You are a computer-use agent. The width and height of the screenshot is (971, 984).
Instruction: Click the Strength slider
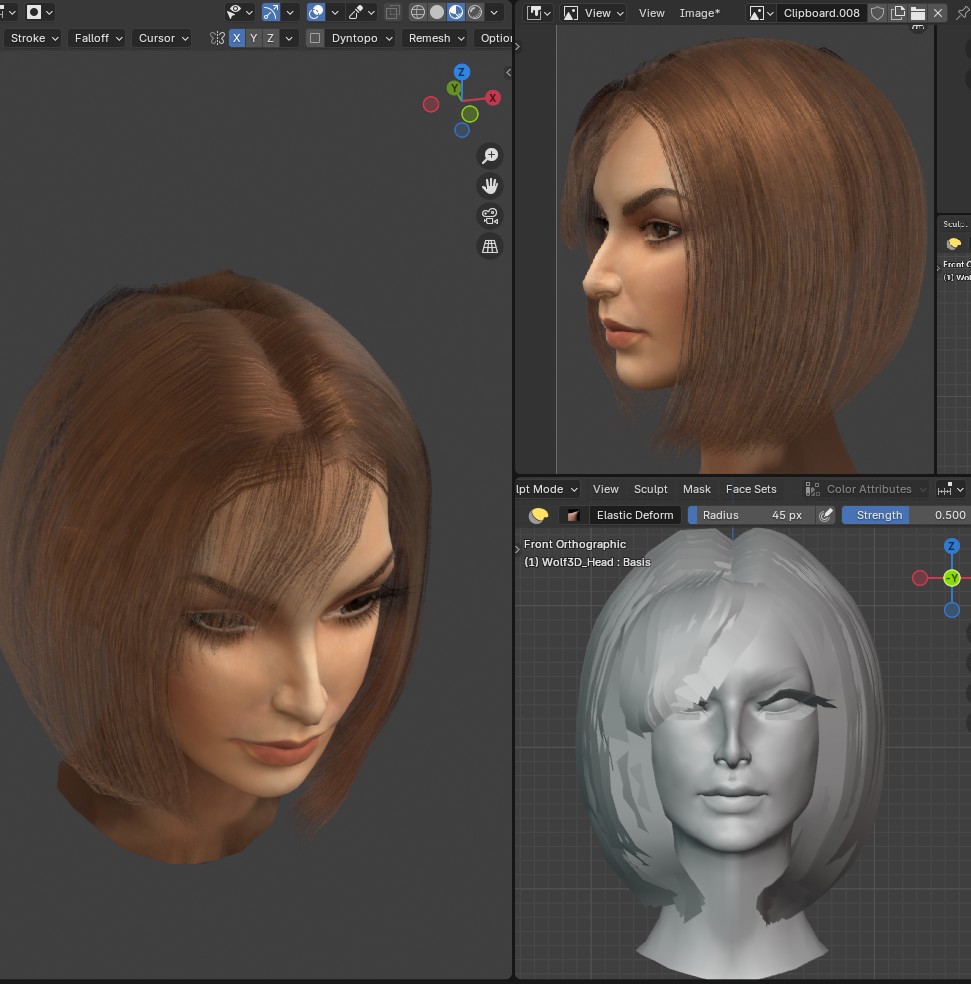pyautogui.click(x=906, y=515)
